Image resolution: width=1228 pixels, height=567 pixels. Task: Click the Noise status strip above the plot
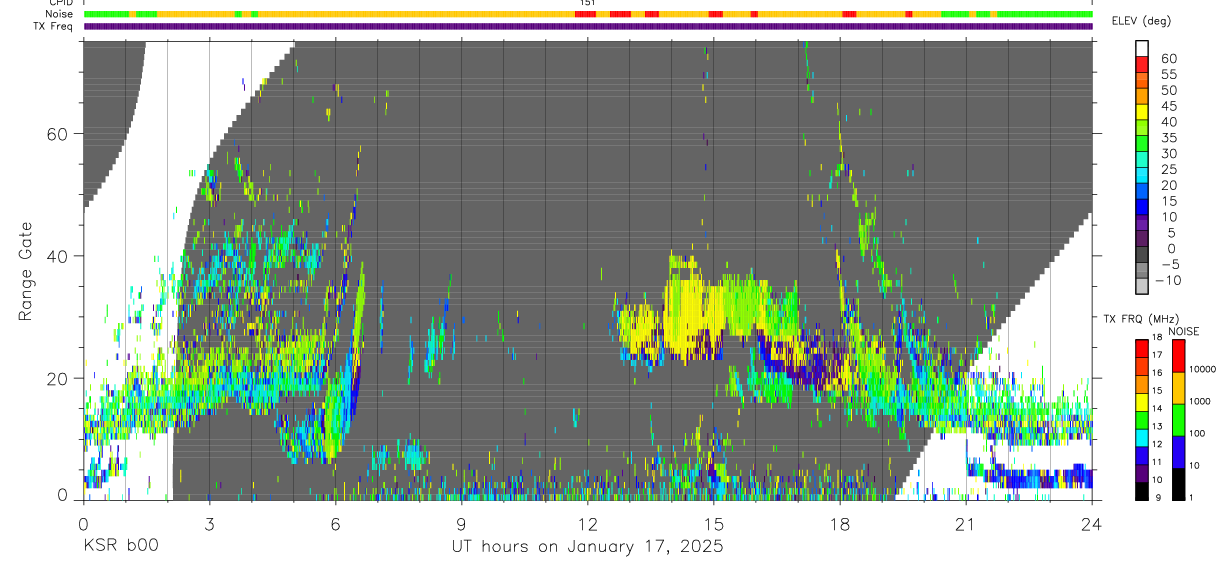588,14
